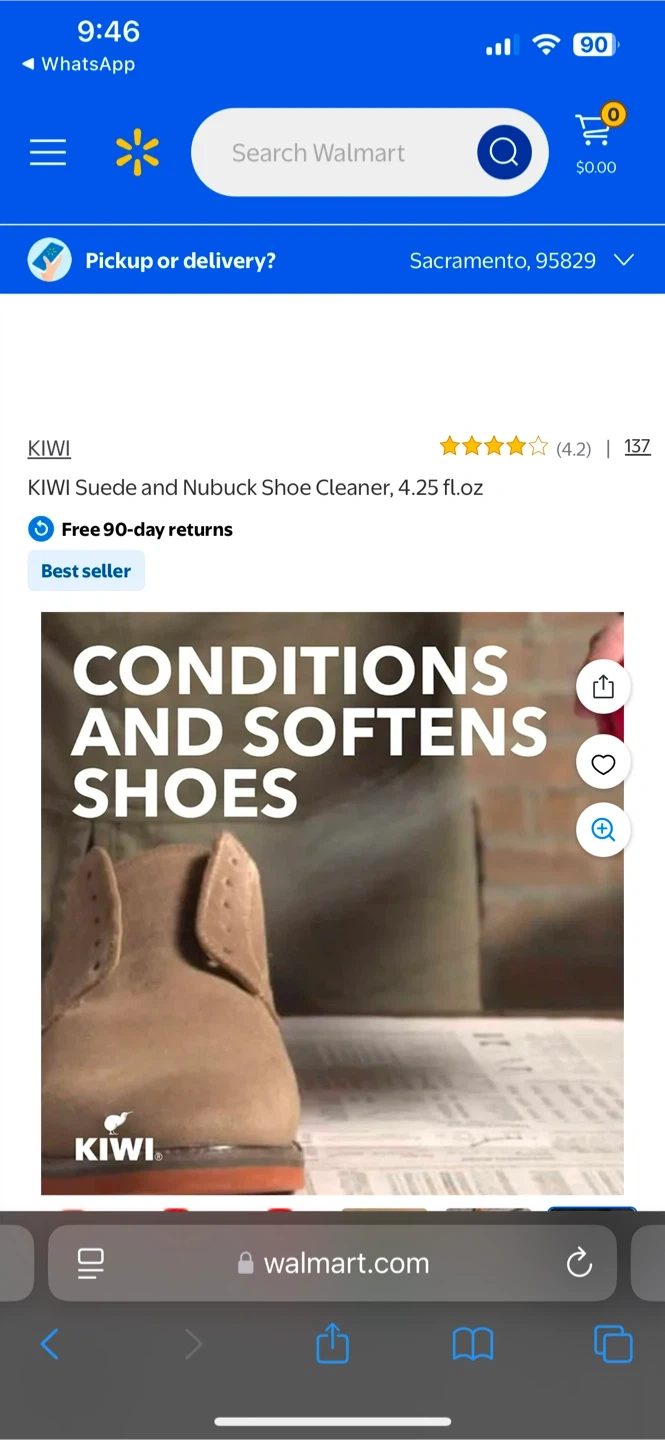Zoom the product image with magnifier icon
Screen dimensions: 665x1440
coord(603,830)
